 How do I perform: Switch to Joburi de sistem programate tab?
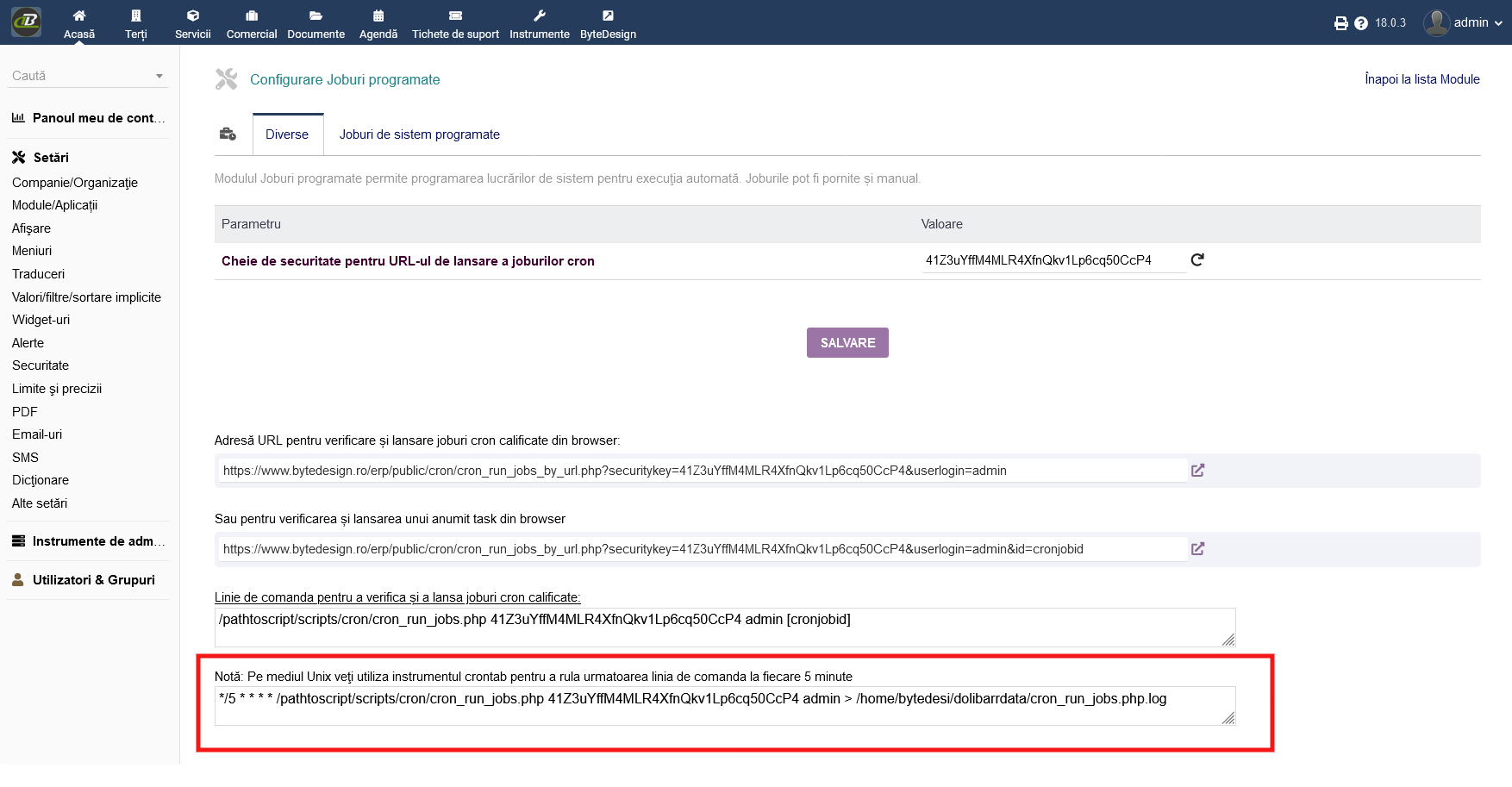419,134
